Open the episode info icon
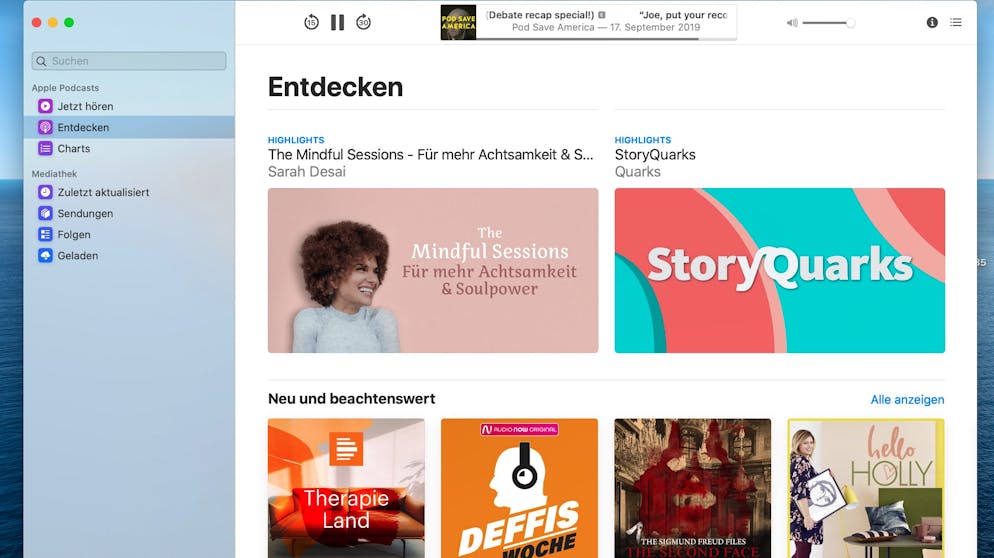Viewport: 994px width, 558px height. click(x=932, y=22)
